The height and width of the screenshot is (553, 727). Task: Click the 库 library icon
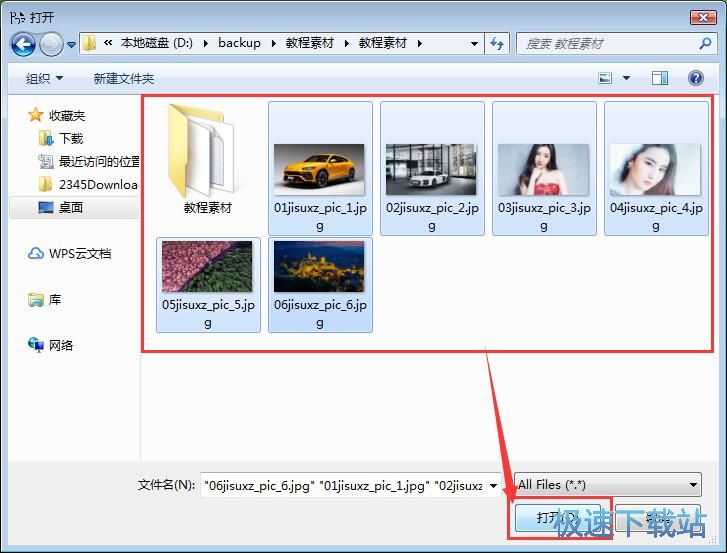[36, 300]
